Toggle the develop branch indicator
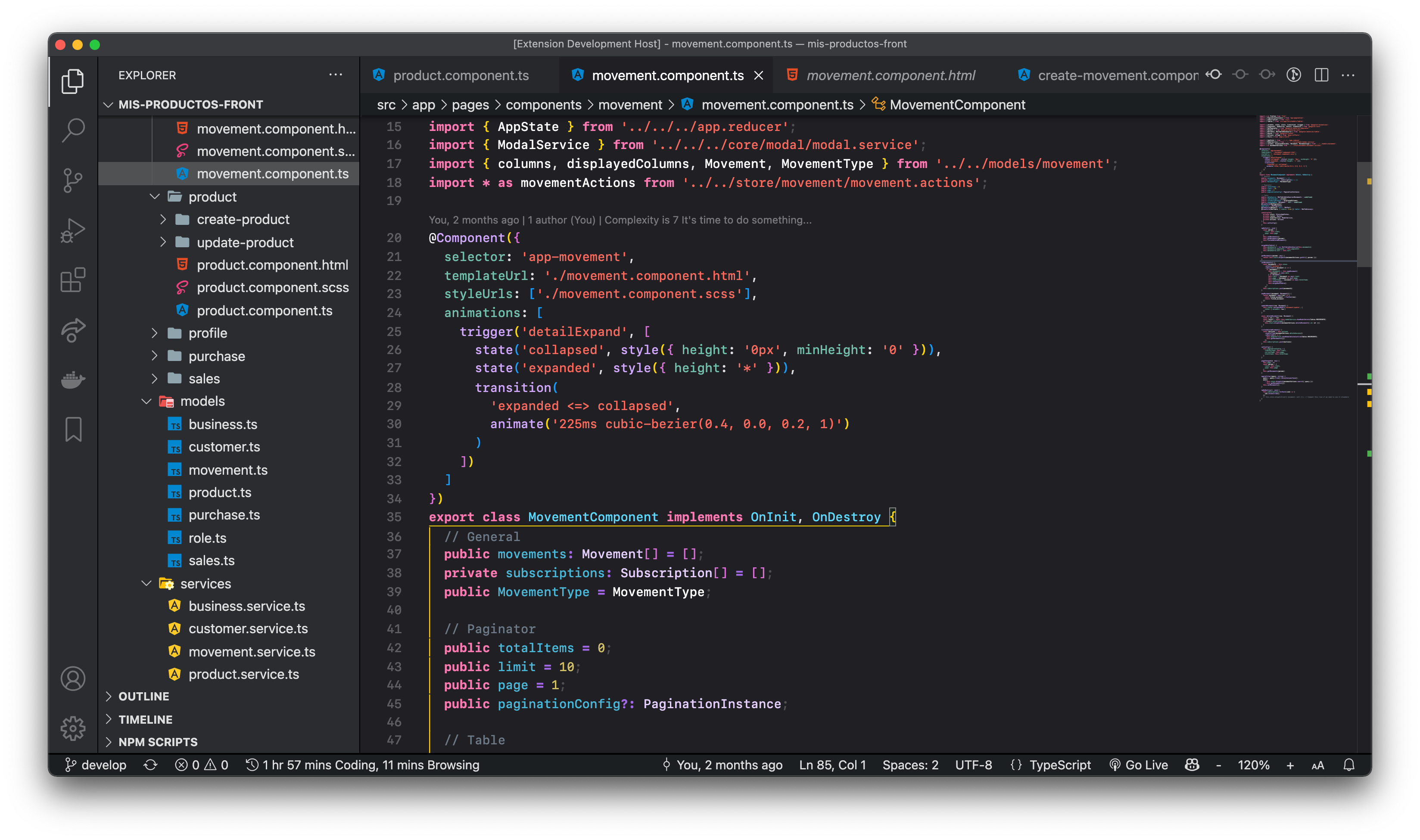This screenshot has height=840, width=1420. pyautogui.click(x=96, y=765)
